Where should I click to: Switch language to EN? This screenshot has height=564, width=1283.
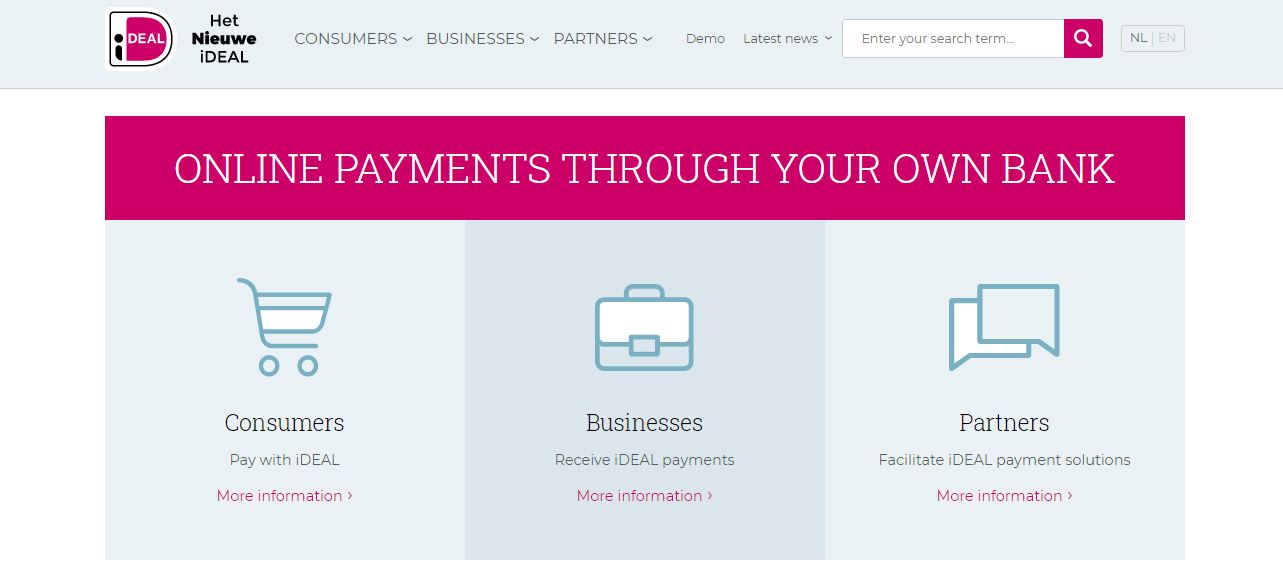pyautogui.click(x=1167, y=38)
